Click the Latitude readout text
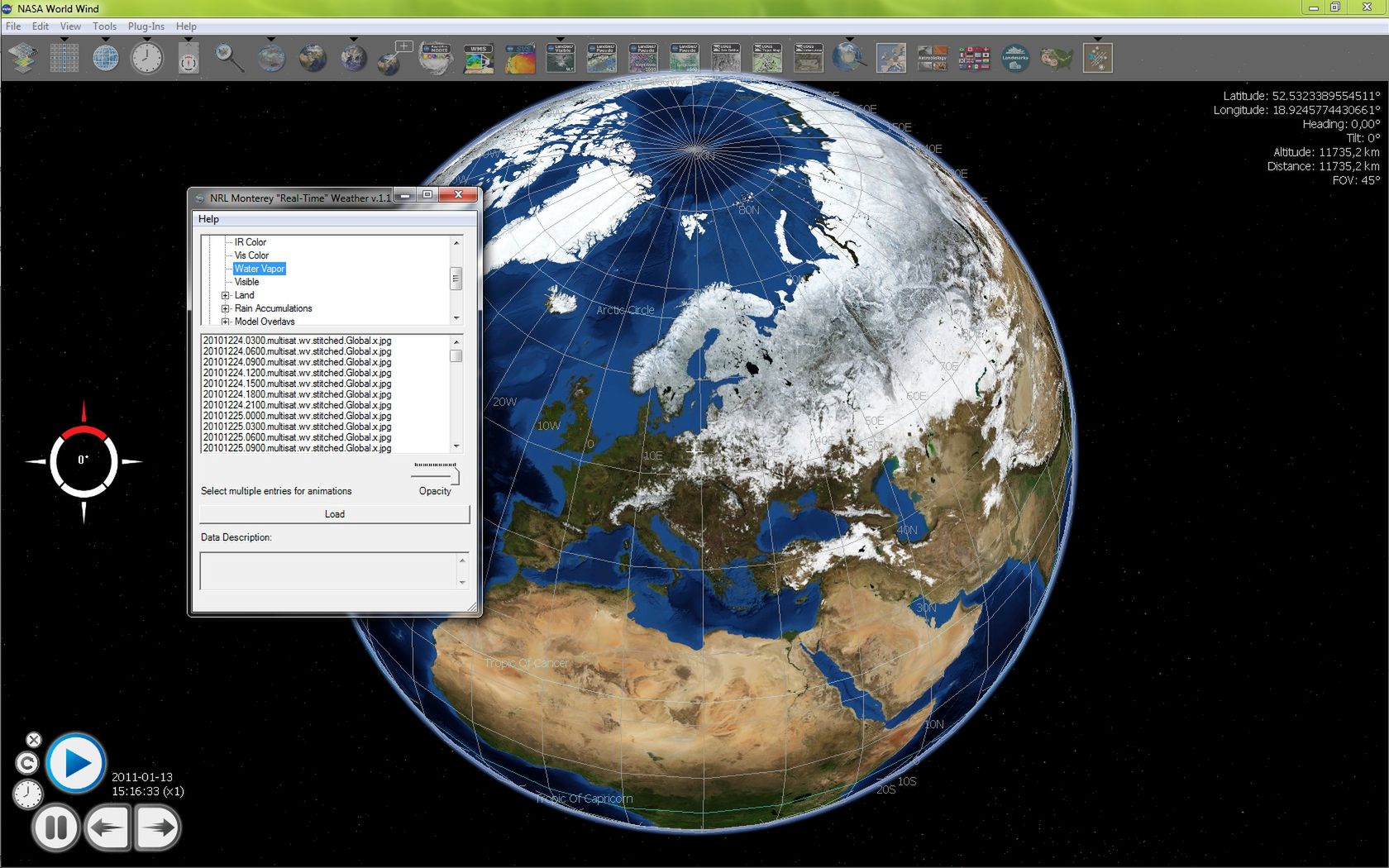Image resolution: width=1389 pixels, height=868 pixels. coord(1301,96)
